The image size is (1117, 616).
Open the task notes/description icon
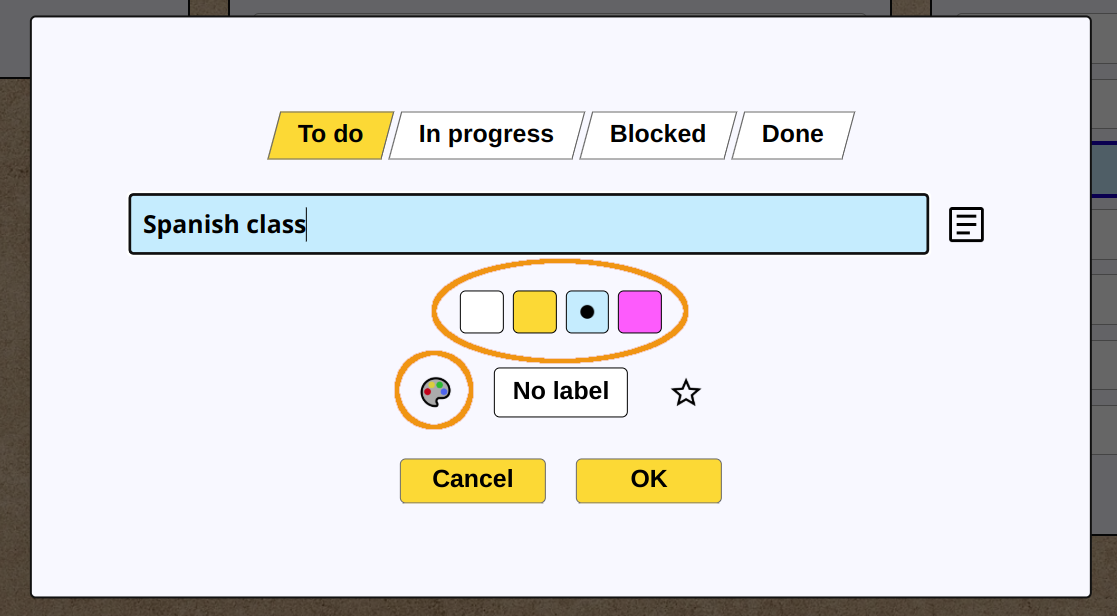[x=966, y=224]
